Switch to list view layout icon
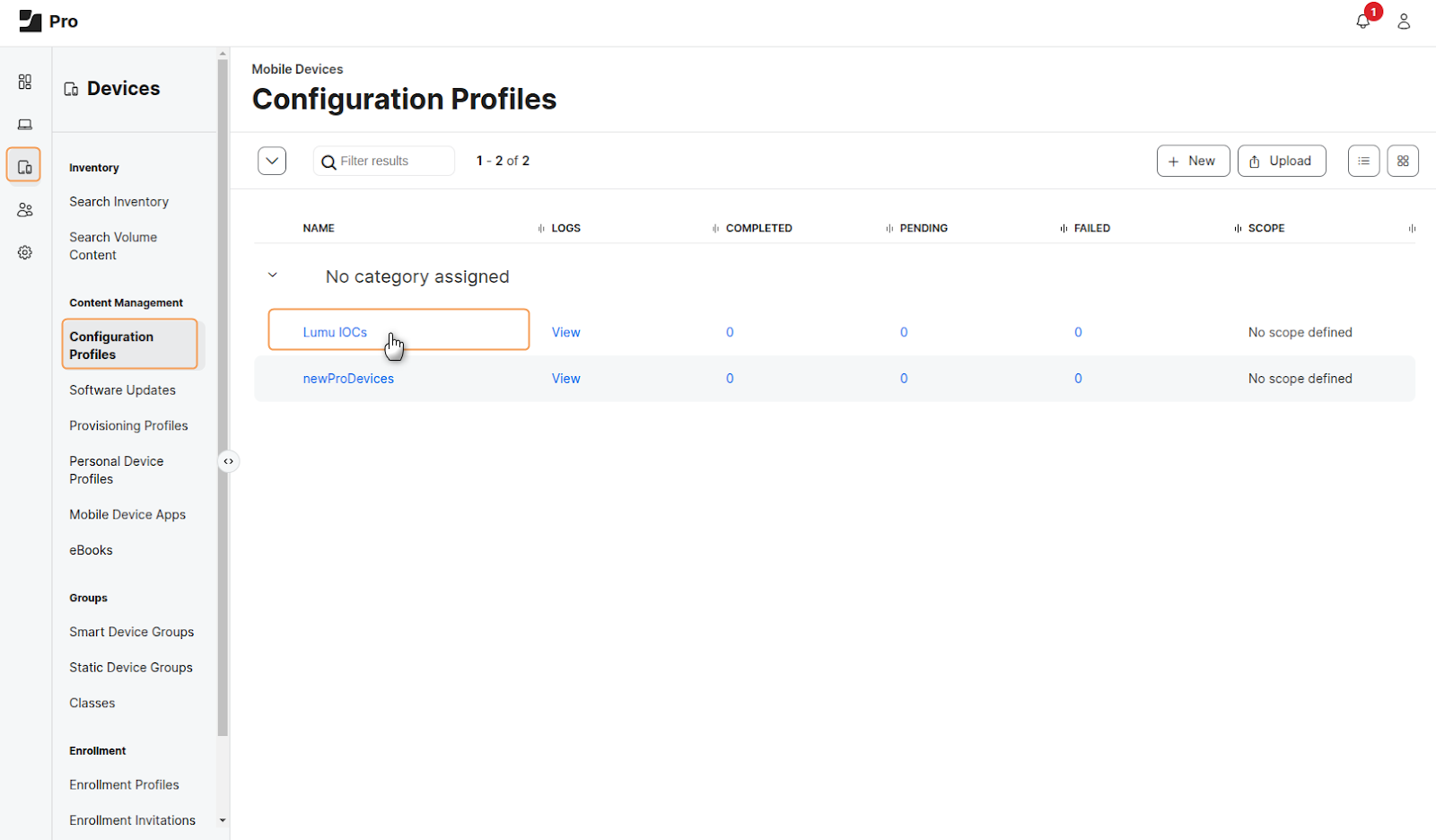 (x=1363, y=161)
